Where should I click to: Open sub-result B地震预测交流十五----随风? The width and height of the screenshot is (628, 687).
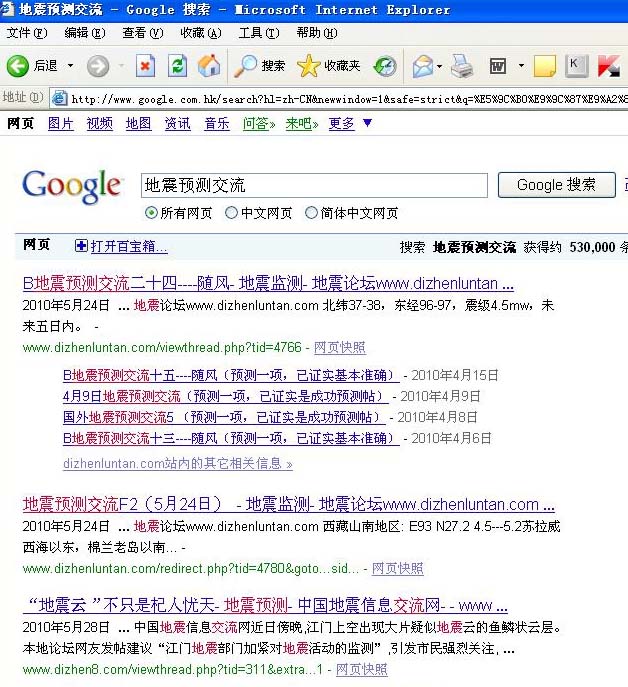pyautogui.click(x=231, y=375)
